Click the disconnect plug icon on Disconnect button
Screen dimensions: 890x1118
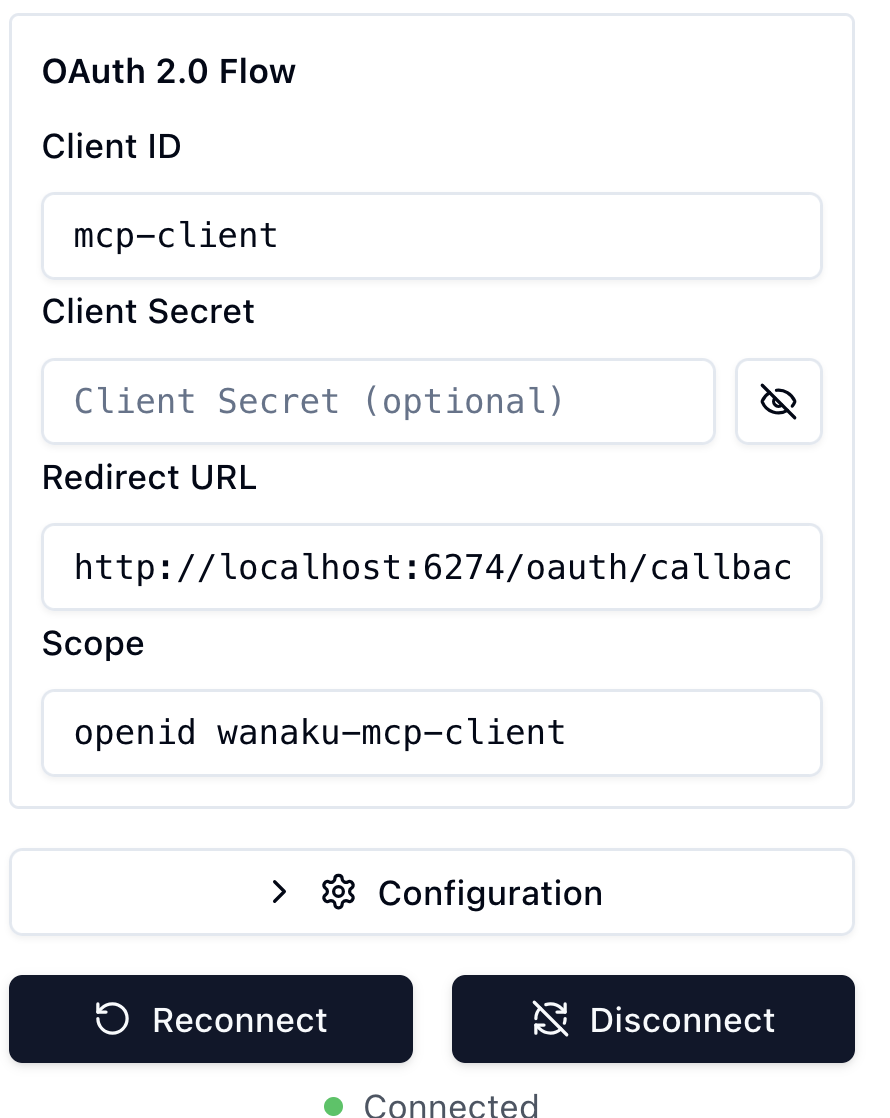point(551,1019)
